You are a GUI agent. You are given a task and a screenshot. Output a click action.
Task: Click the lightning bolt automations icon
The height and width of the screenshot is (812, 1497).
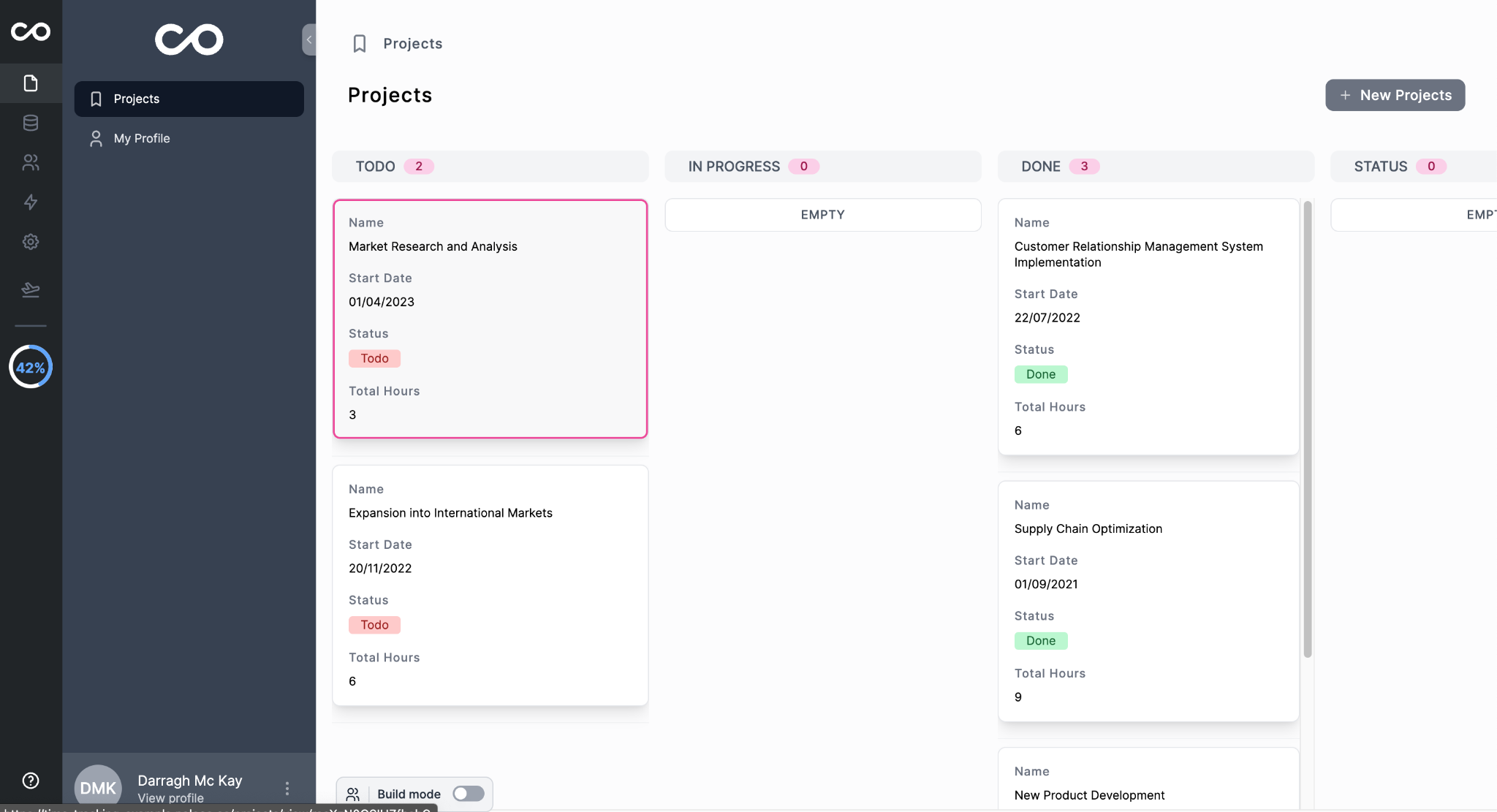(31, 202)
